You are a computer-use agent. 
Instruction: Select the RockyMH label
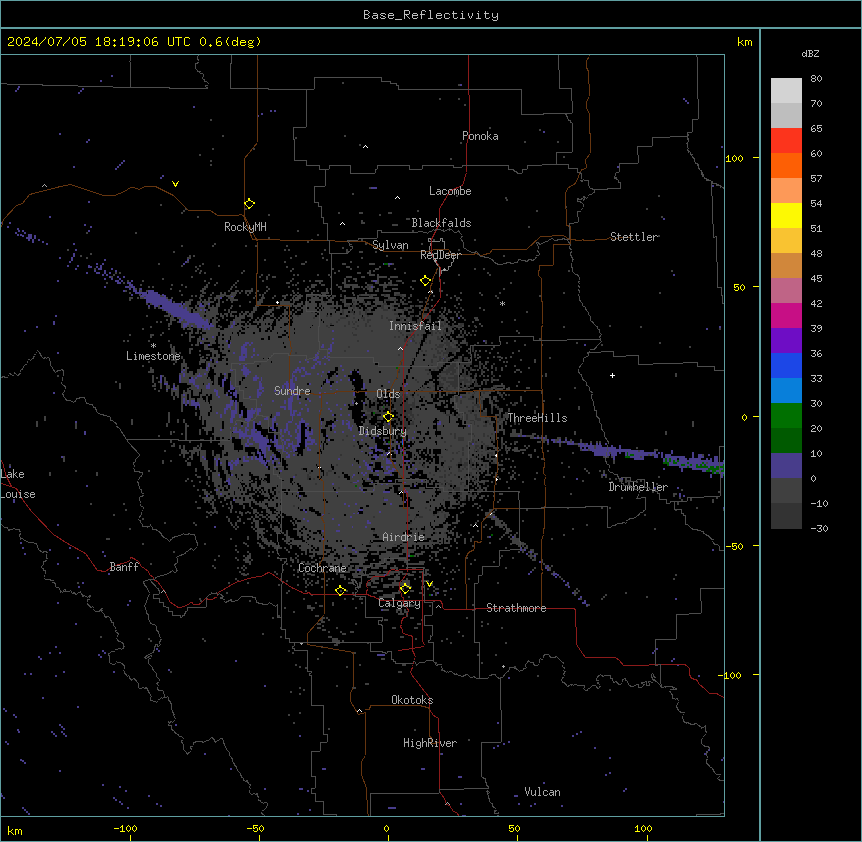click(x=245, y=226)
